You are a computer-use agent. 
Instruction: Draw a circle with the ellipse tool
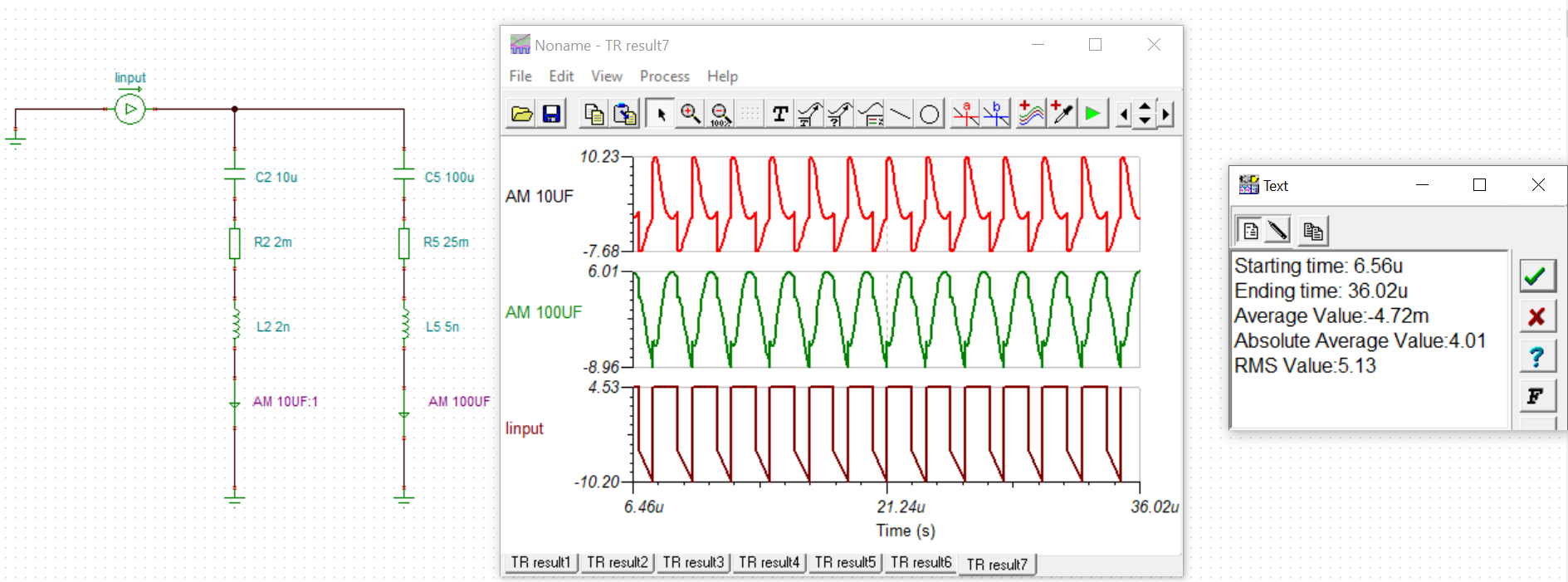(930, 114)
